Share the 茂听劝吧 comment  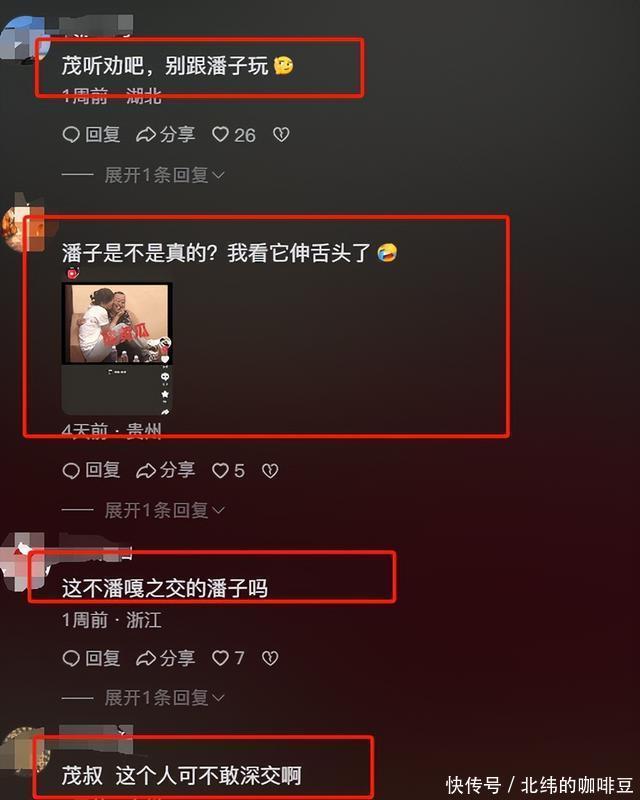(165, 135)
